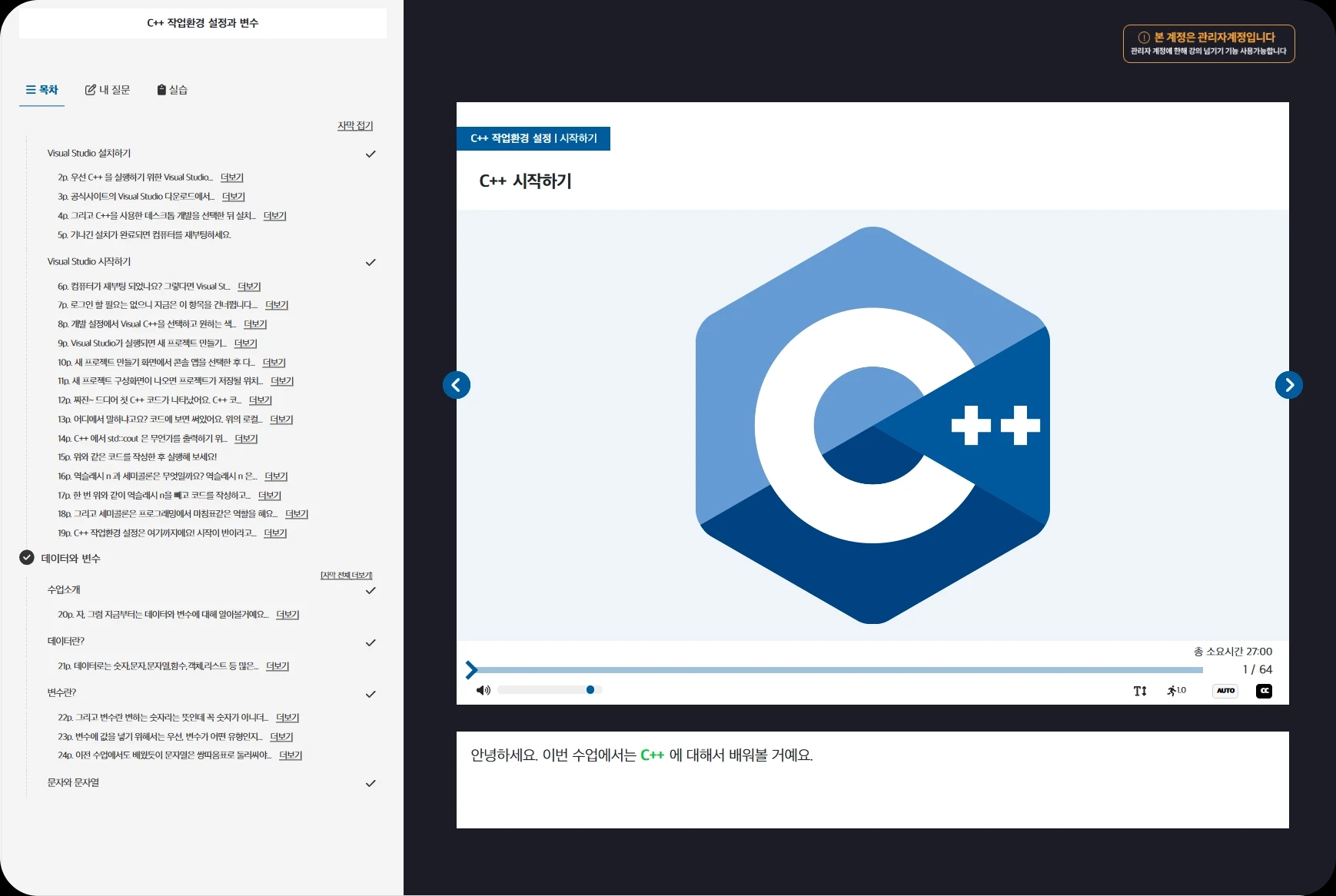Expand 더보기 on the 20p subtitle line
1336x896 pixels.
[287, 615]
